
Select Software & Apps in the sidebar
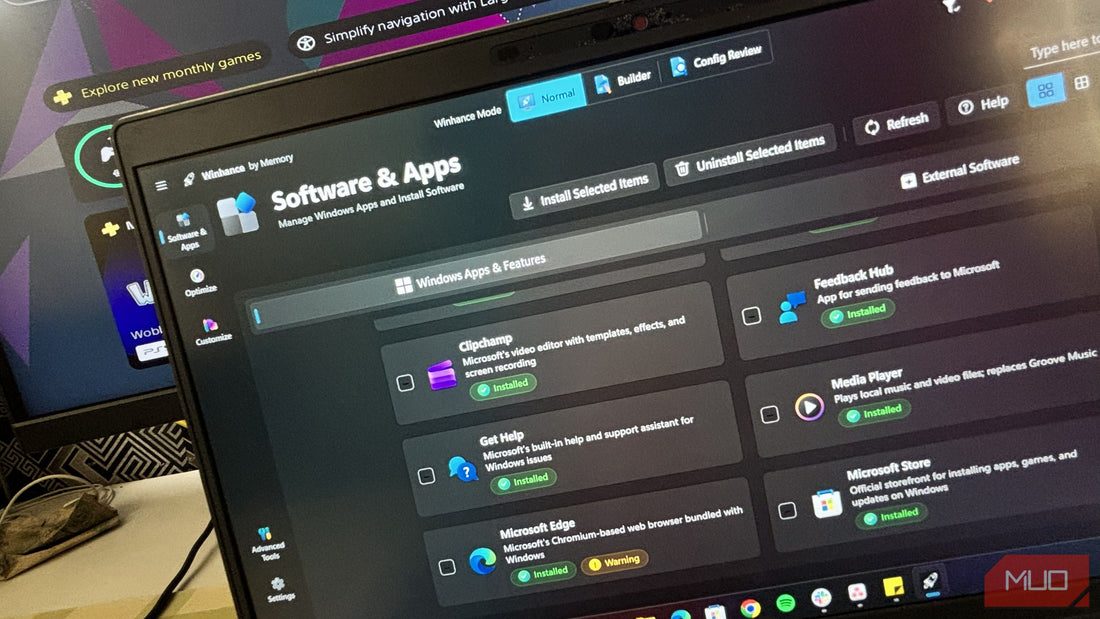pyautogui.click(x=186, y=231)
